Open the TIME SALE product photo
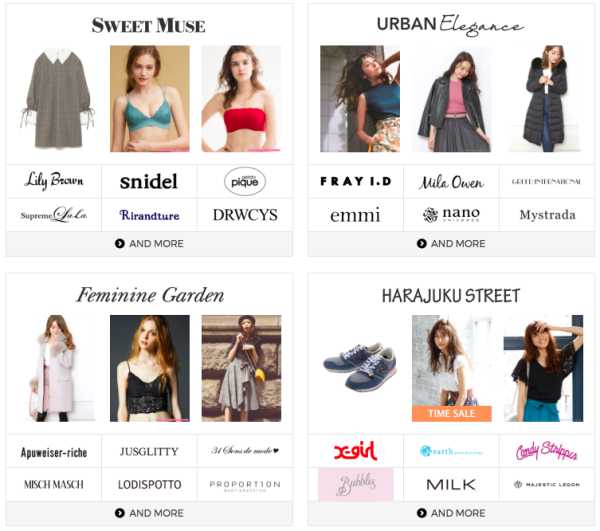 coord(452,368)
